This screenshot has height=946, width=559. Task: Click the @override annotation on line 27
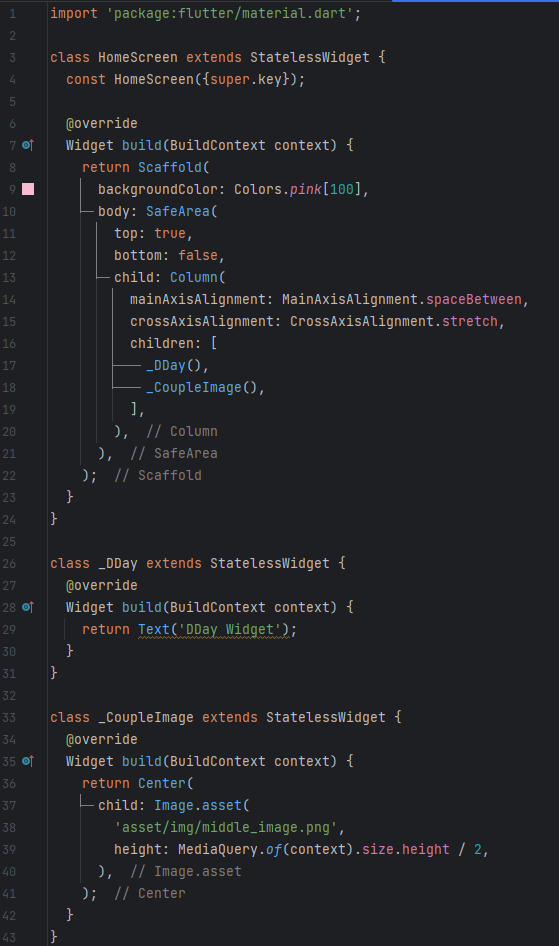point(101,585)
